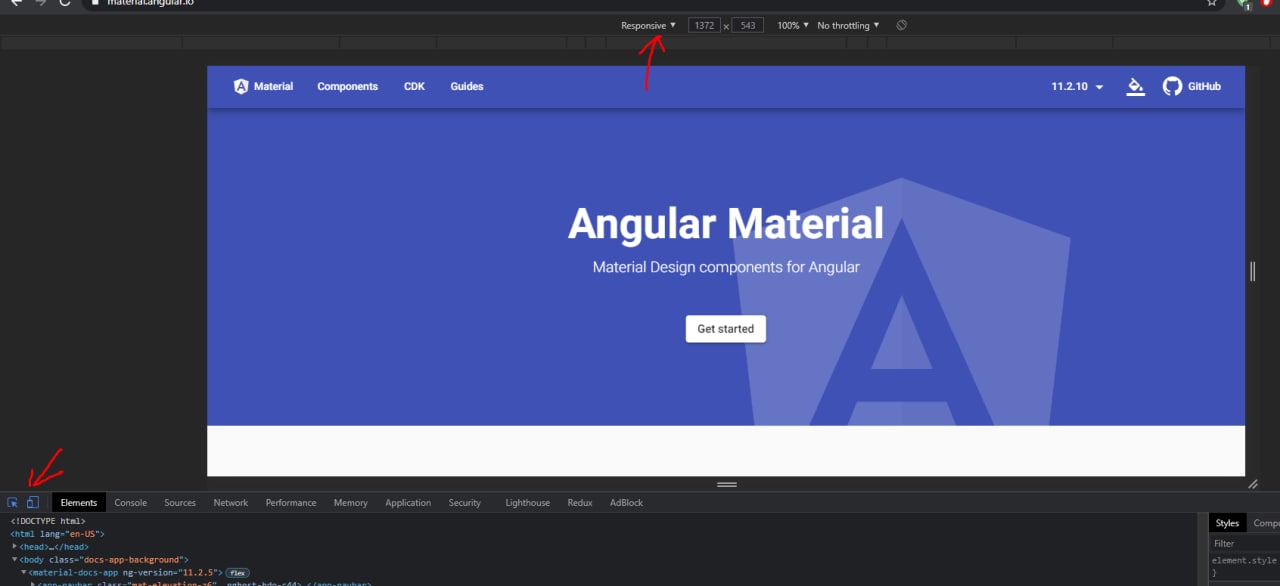1280x586 pixels.
Task: Open the No throttling dropdown
Action: coord(848,25)
